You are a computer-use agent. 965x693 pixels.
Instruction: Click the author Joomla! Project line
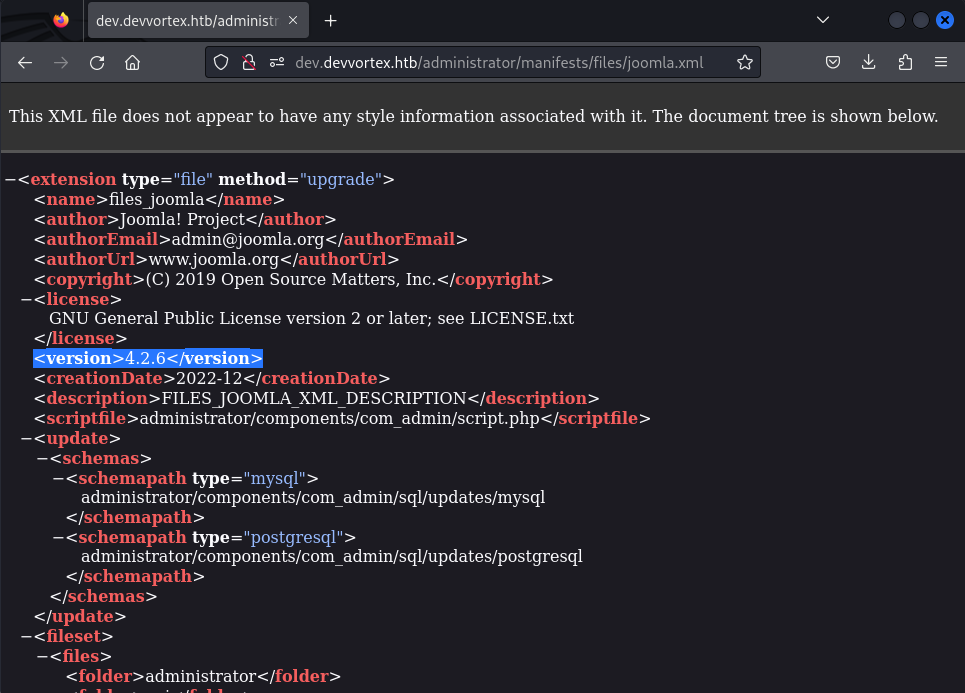click(185, 219)
